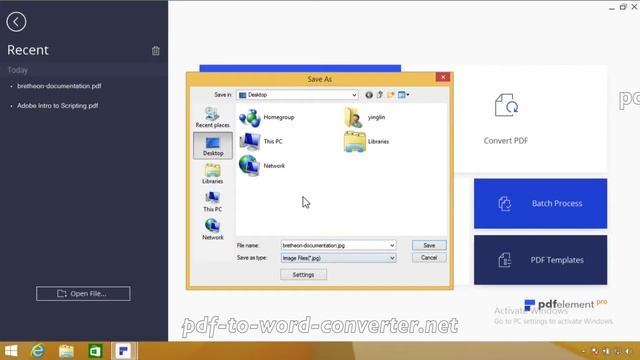Open the Batch Process tile

[x=540, y=203]
